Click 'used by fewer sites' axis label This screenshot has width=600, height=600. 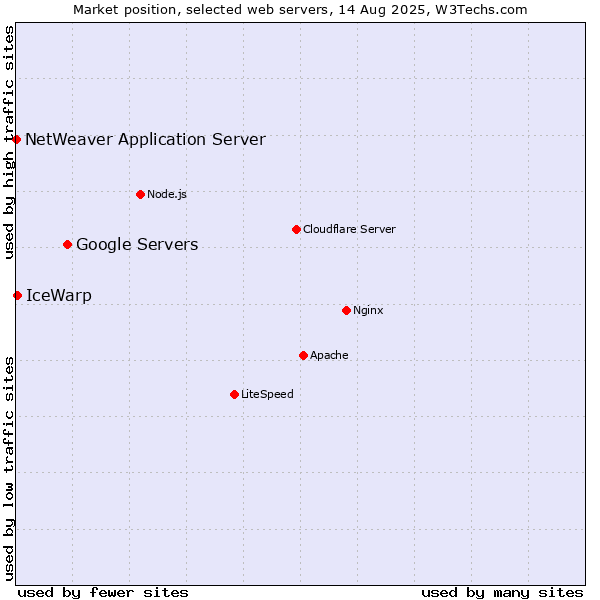[103, 593]
